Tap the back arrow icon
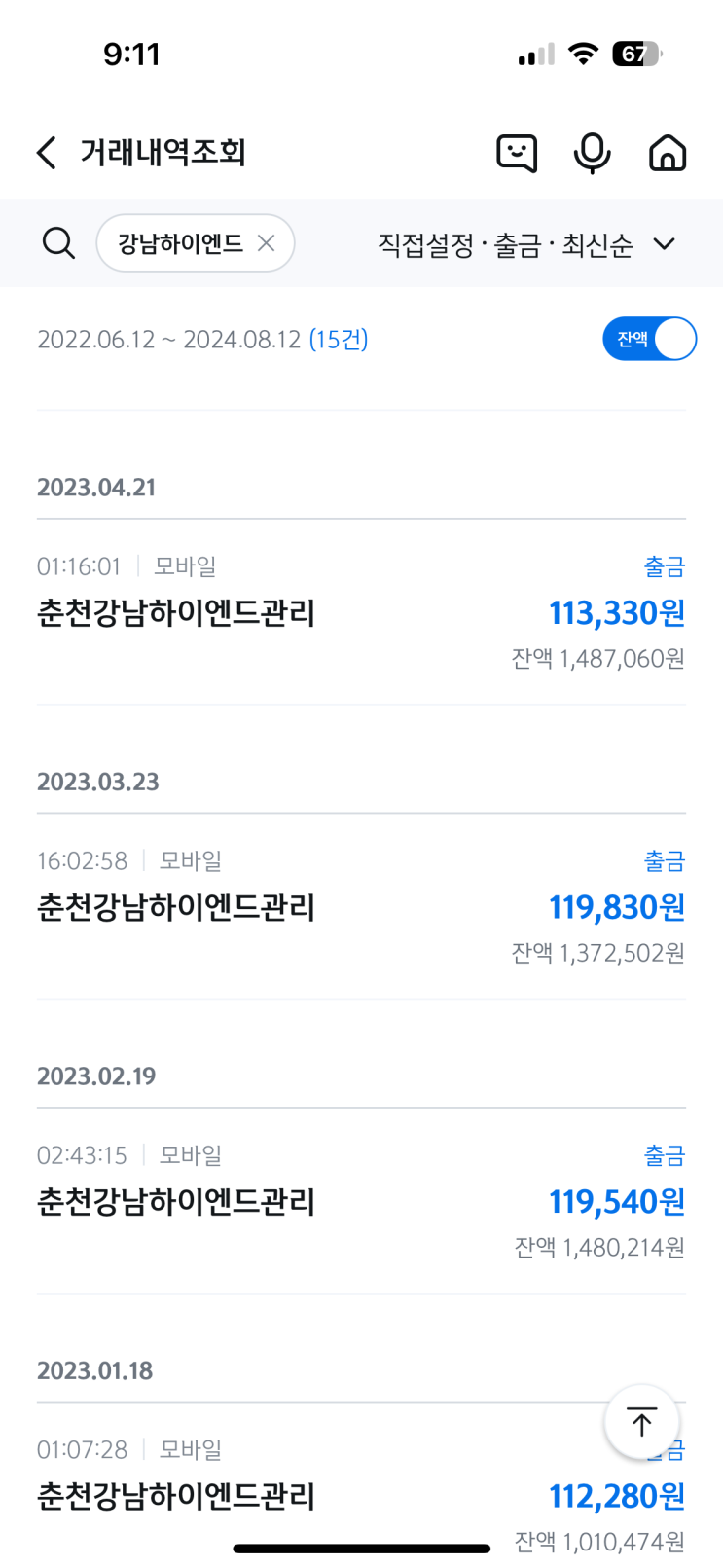 (x=47, y=153)
